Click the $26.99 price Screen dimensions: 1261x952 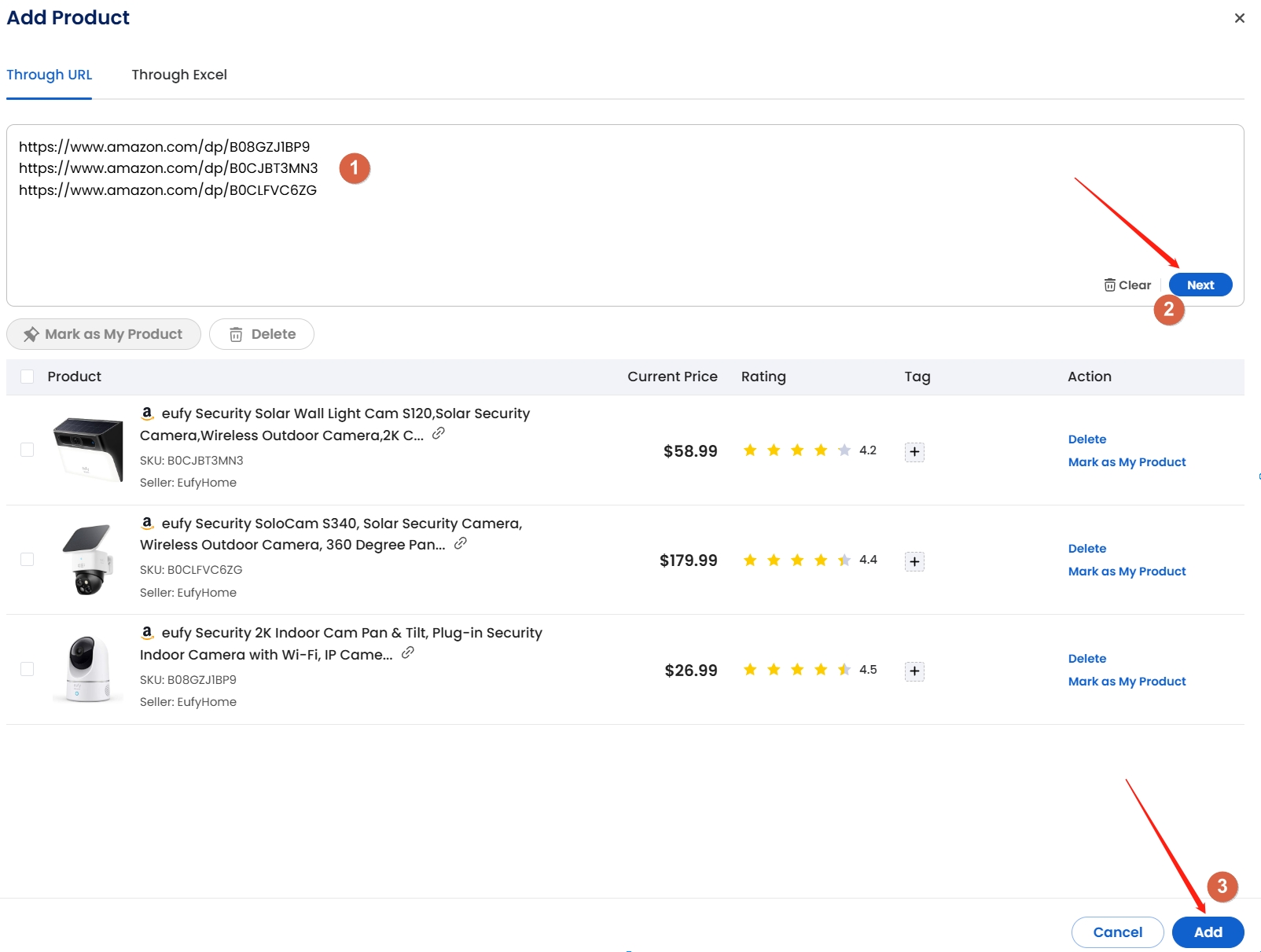click(x=691, y=671)
